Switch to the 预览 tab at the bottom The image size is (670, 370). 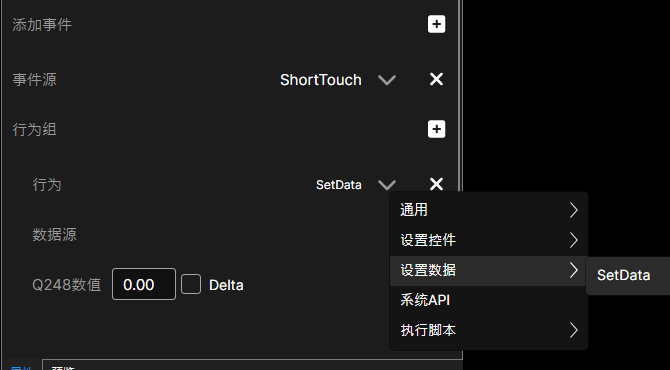pos(62,367)
